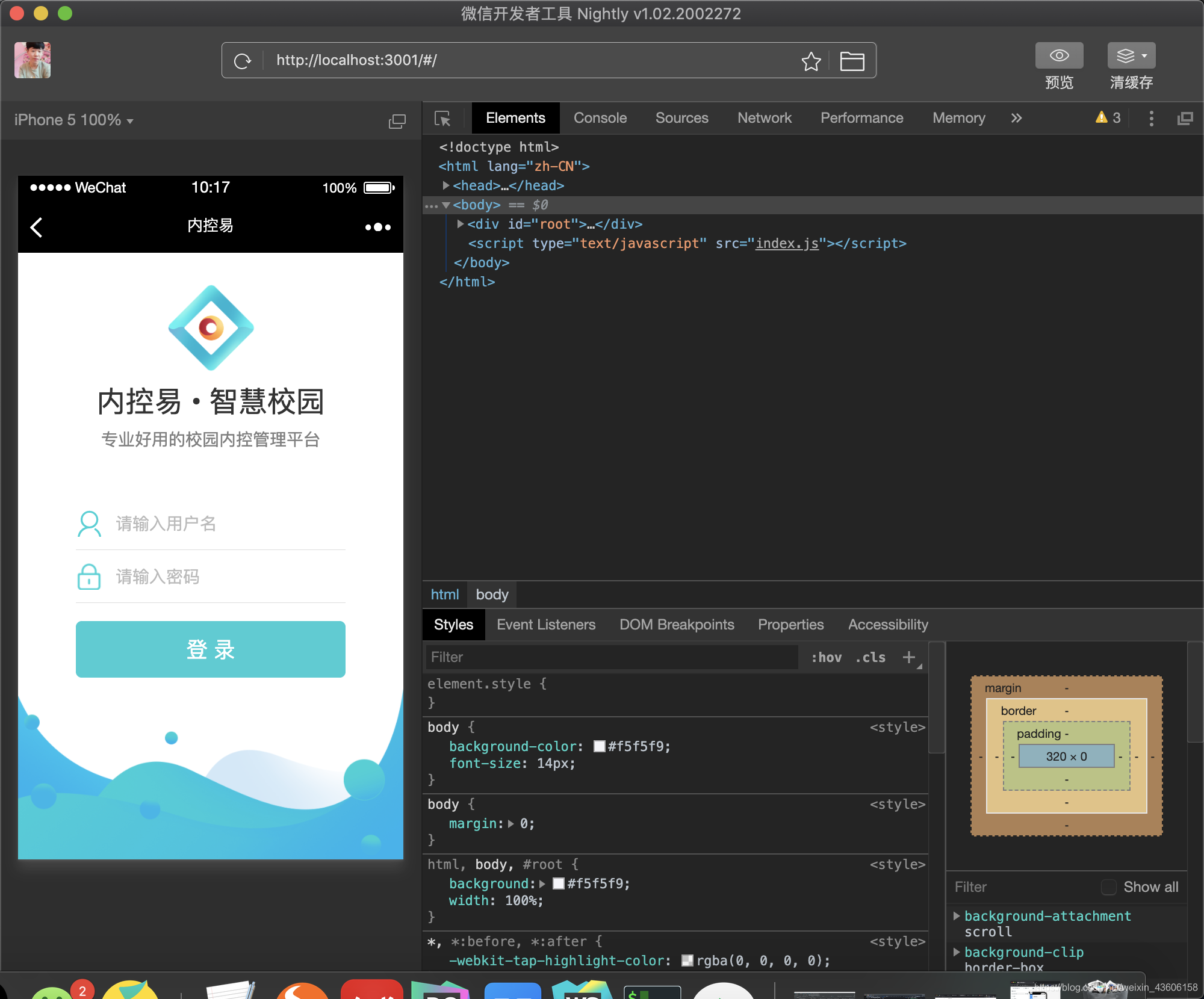Image resolution: width=1204 pixels, height=999 pixels.
Task: Go back using the phone's back arrow
Action: tap(36, 227)
